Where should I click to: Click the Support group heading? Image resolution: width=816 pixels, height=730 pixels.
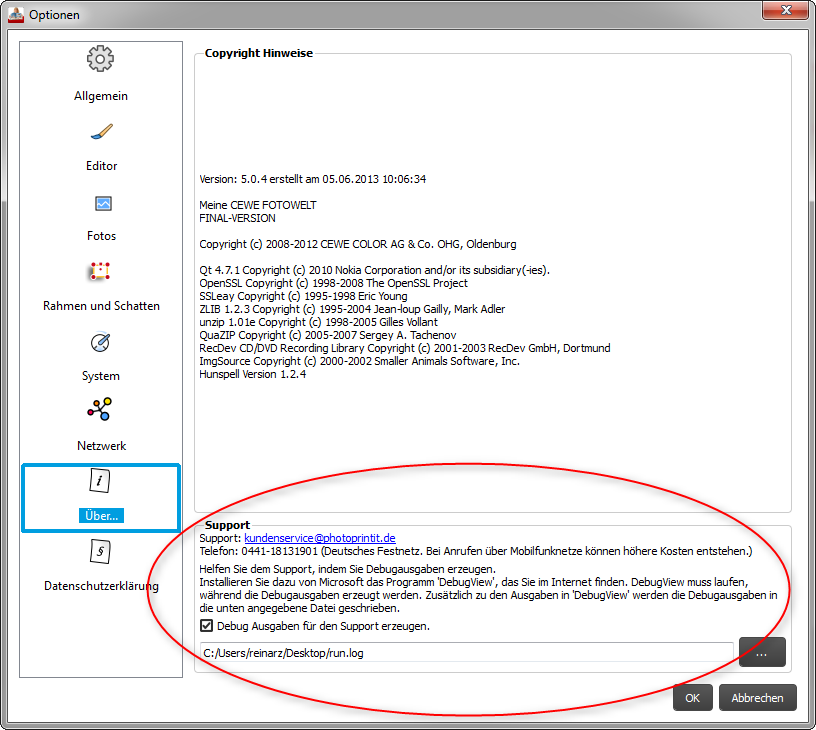[x=227, y=524]
